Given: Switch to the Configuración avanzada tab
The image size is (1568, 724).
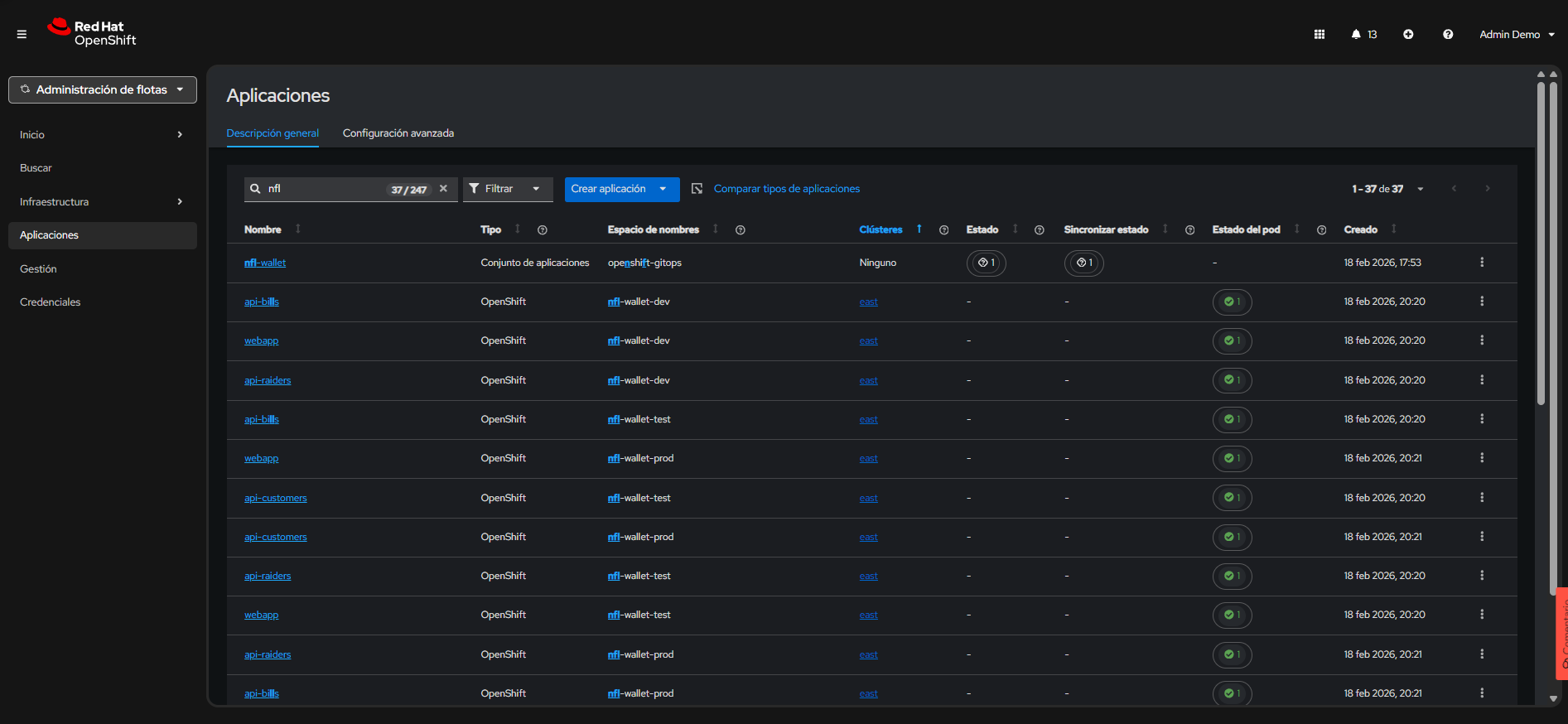Looking at the screenshot, I should tap(398, 133).
